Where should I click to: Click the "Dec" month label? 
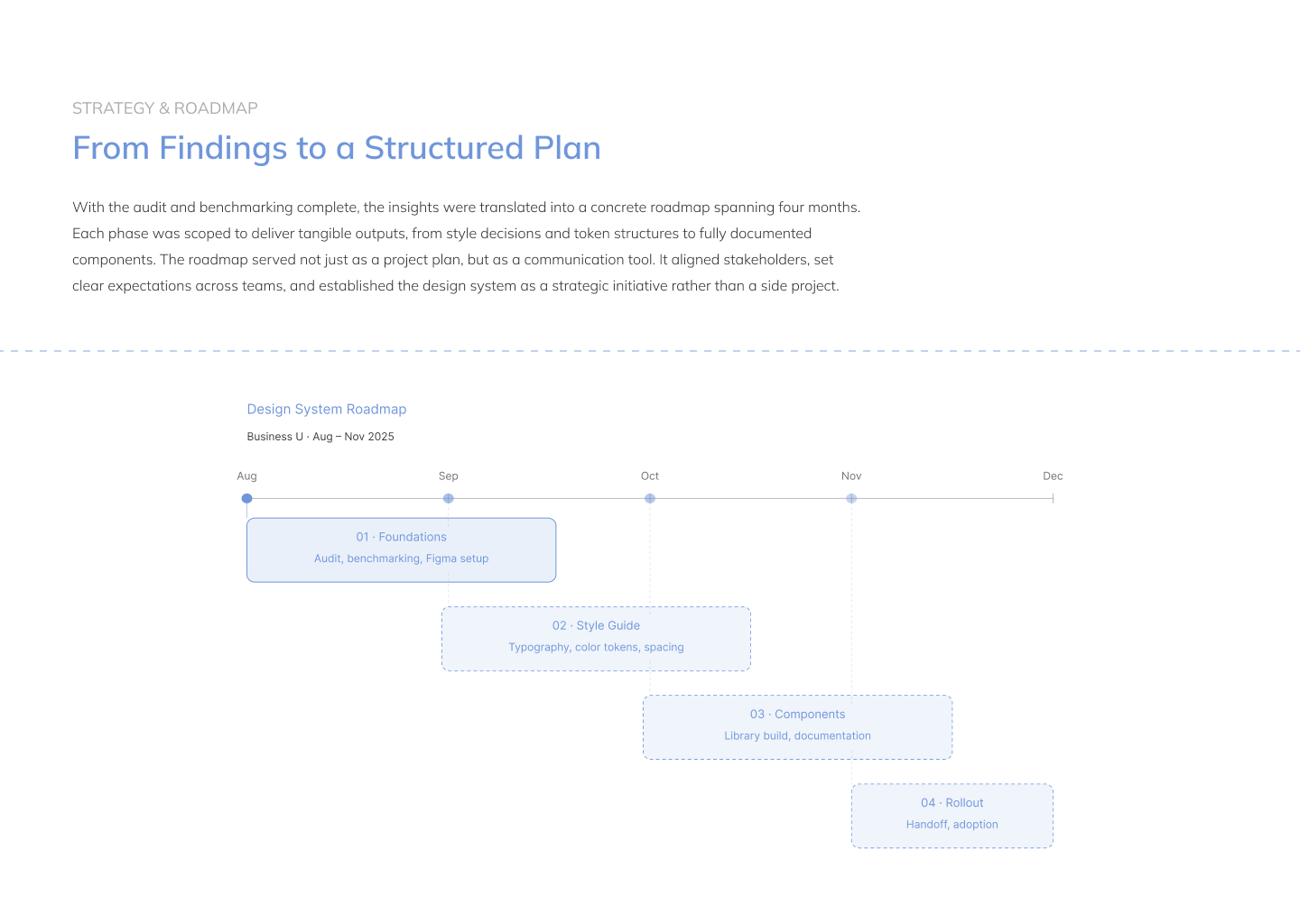[x=1053, y=476]
